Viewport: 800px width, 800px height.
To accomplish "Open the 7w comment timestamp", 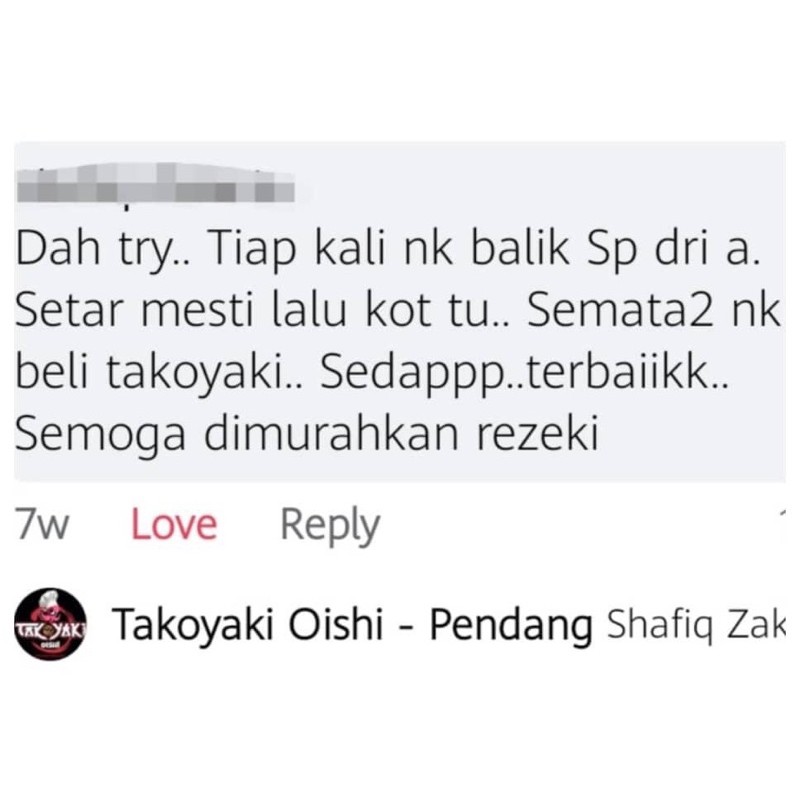I will 41,526.
